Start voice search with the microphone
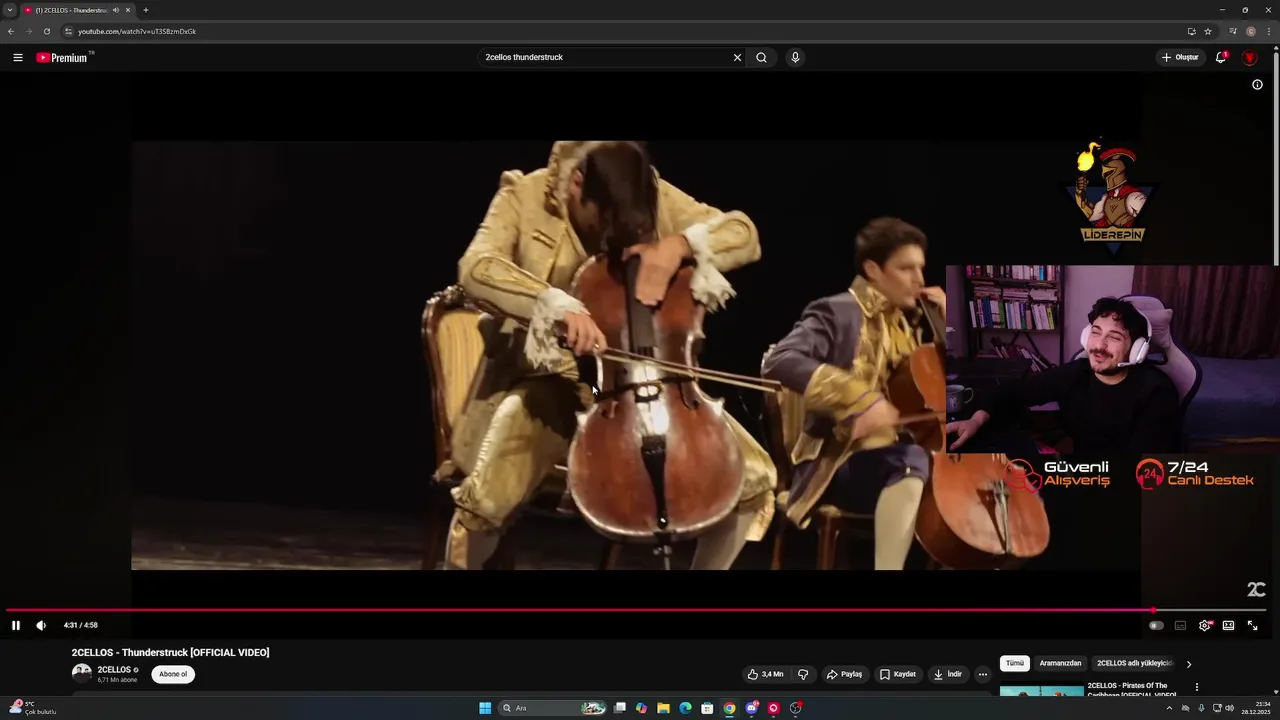 [x=795, y=57]
